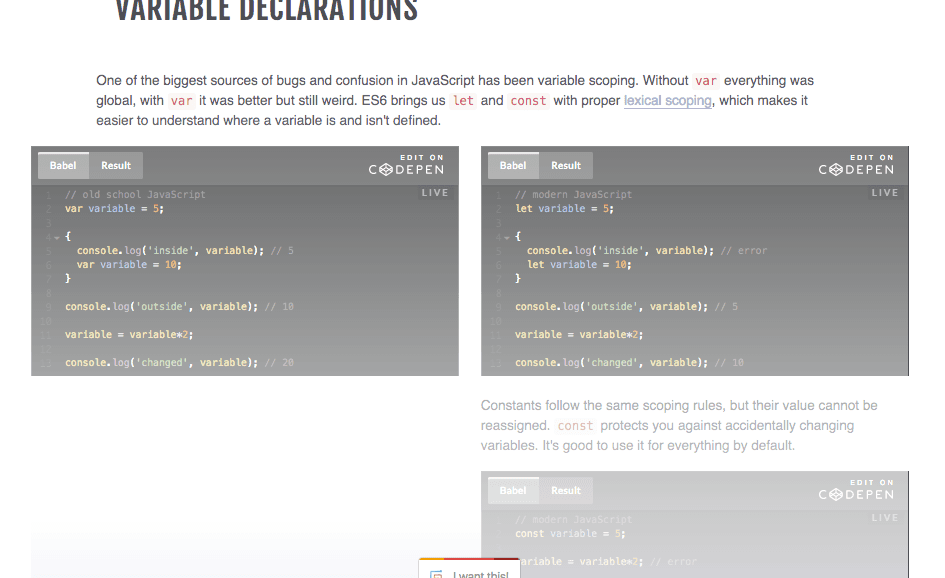Click console.log 'changed' line with // 20 comment
Image resolution: width=945 pixels, height=578 pixels.
coord(179,363)
